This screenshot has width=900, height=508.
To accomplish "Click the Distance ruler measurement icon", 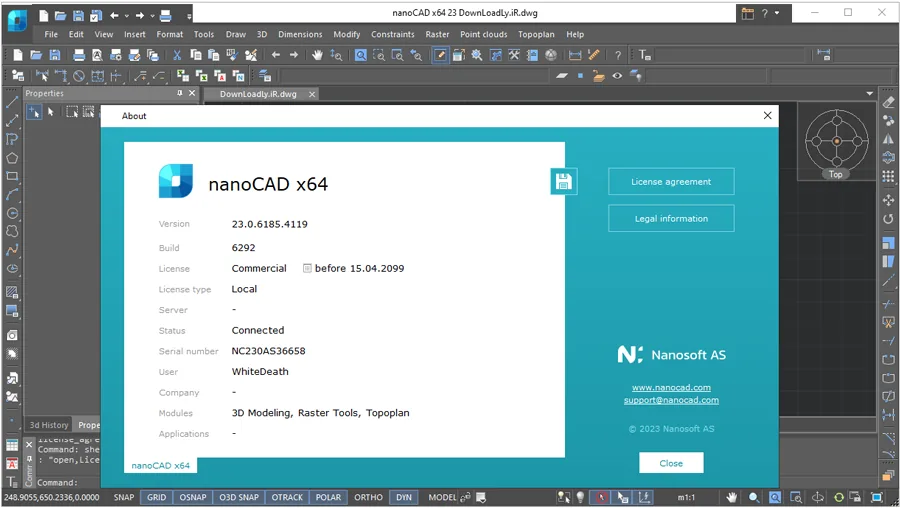I will [593, 55].
